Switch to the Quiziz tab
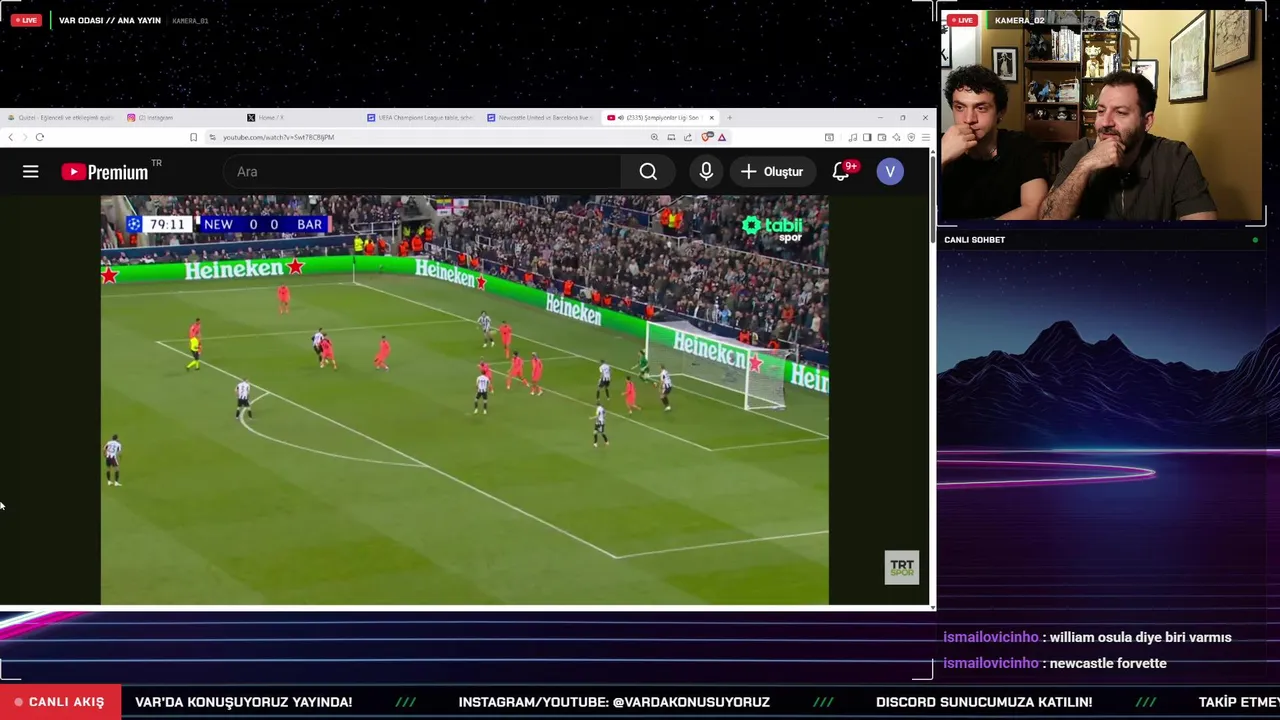This screenshot has width=1280, height=720. point(60,118)
